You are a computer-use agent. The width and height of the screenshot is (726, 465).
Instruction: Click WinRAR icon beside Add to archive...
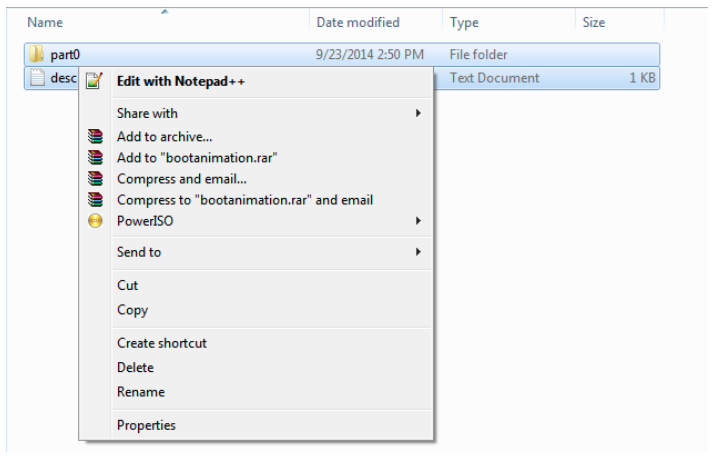95,136
